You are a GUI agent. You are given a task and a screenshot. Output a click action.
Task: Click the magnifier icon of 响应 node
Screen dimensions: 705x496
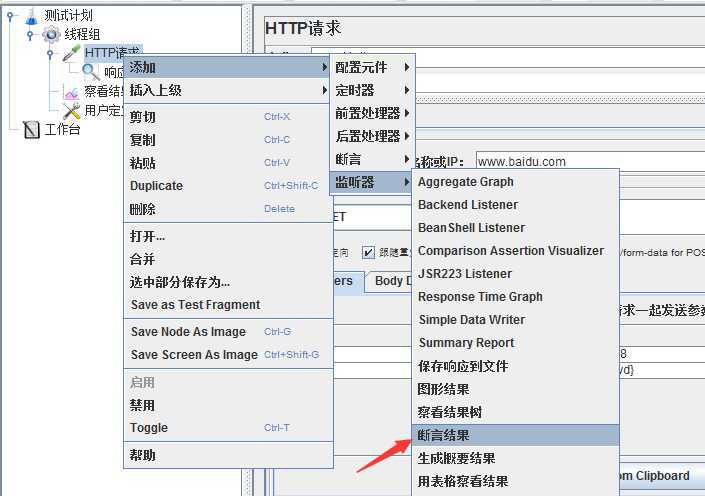(91, 71)
